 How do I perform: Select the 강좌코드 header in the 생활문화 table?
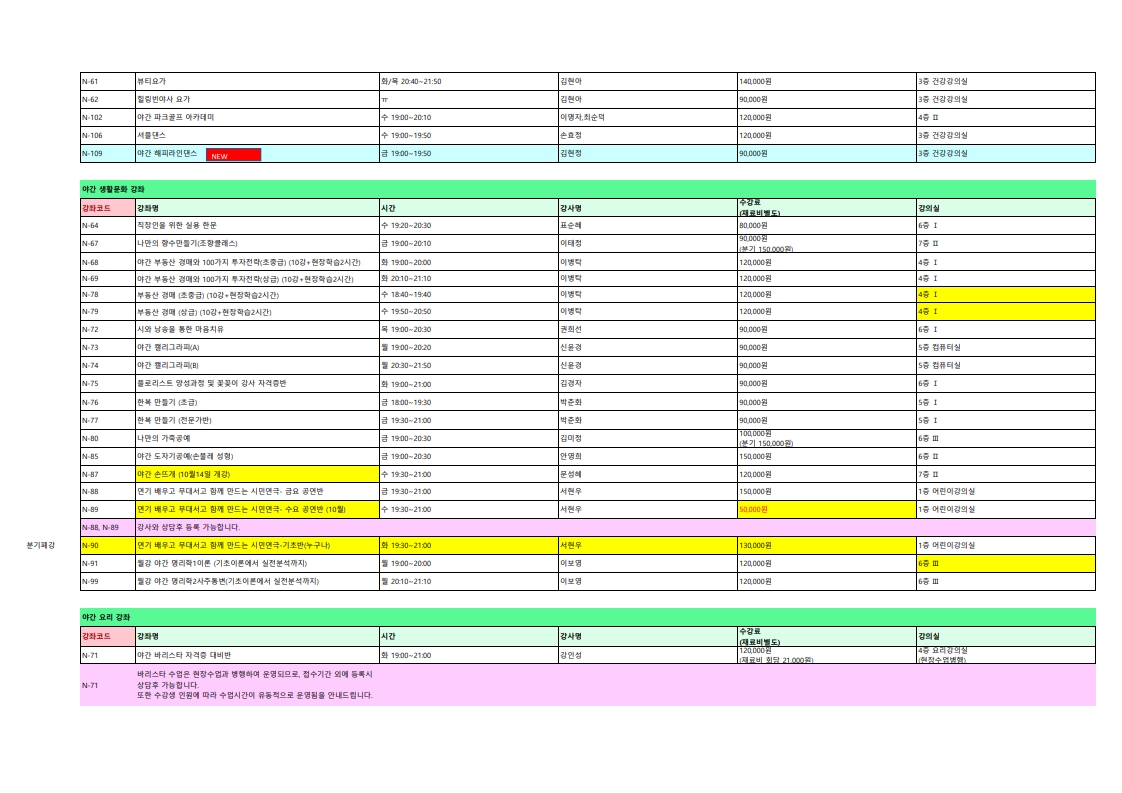(x=107, y=208)
